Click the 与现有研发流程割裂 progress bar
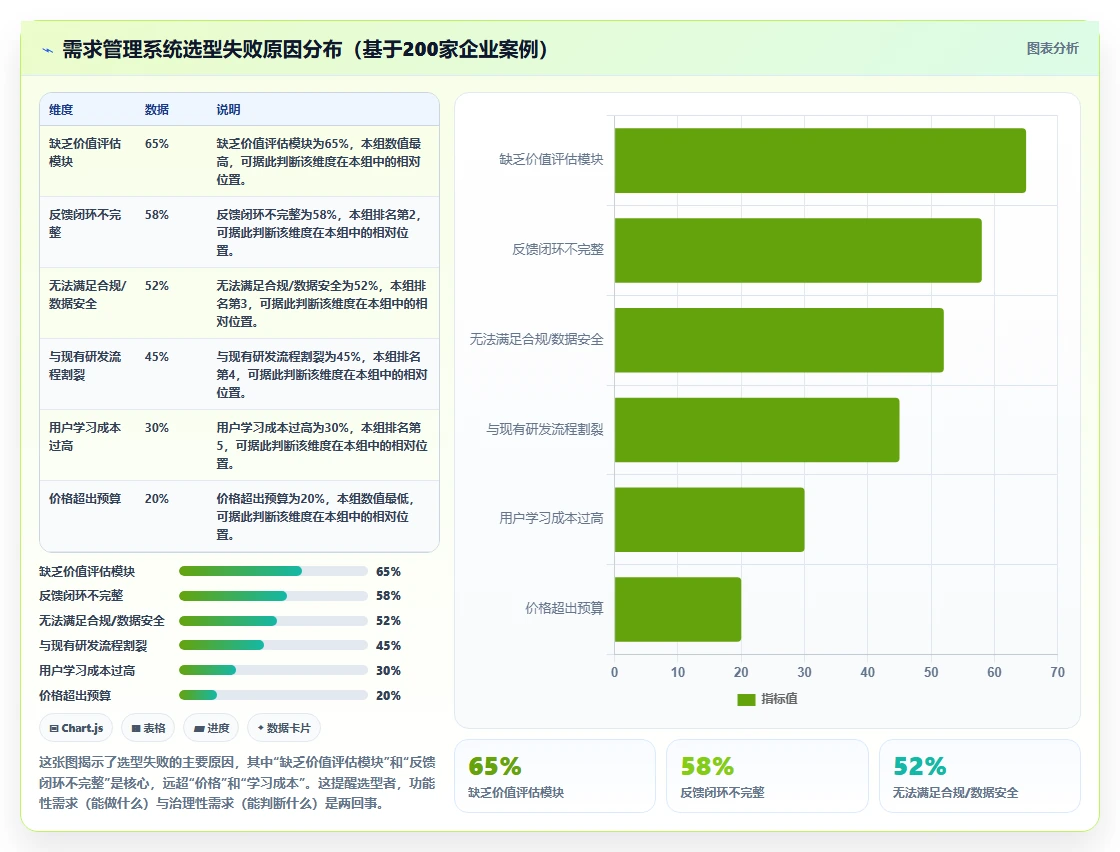The width and height of the screenshot is (1120, 852). (273, 646)
